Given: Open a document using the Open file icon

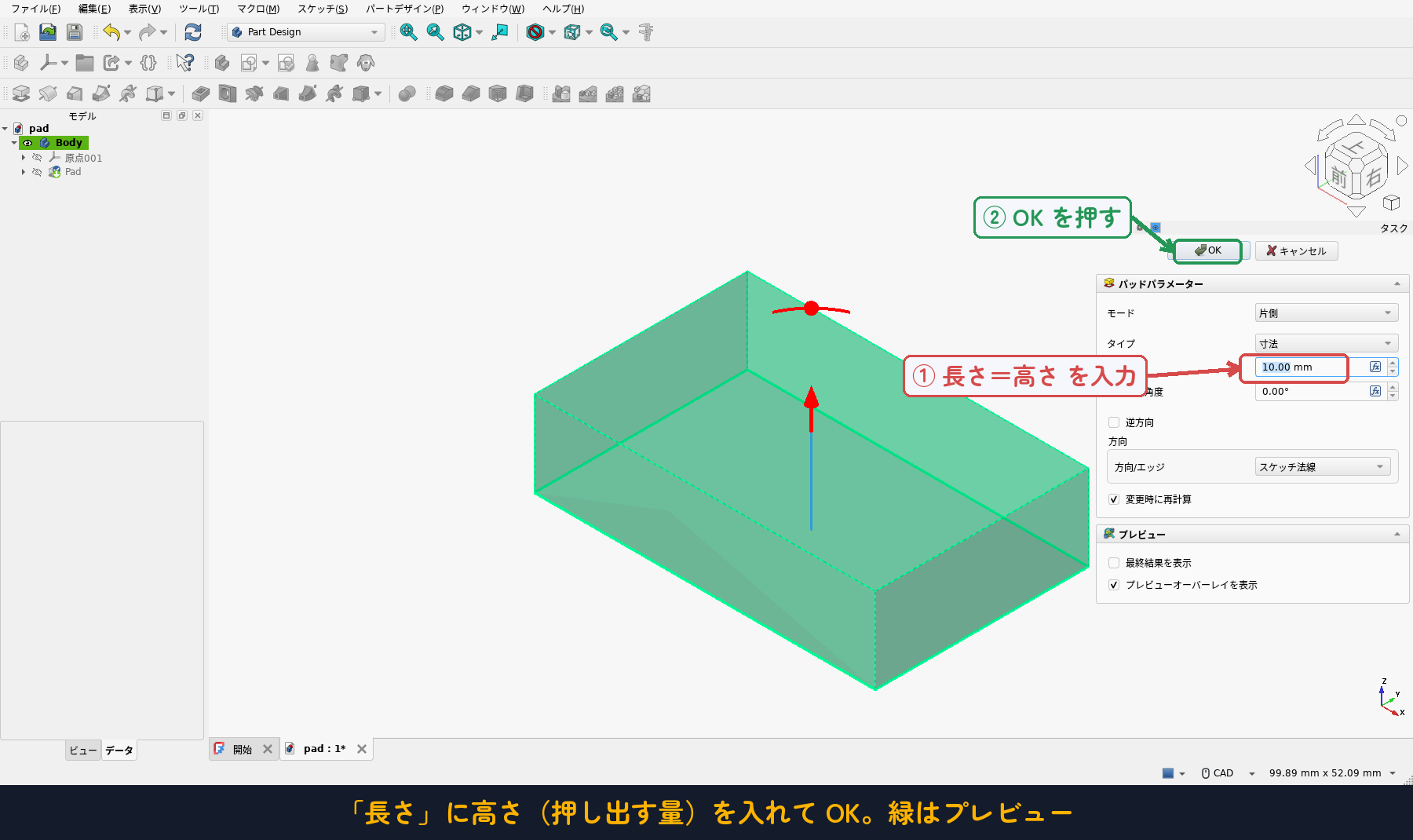Looking at the screenshot, I should pyautogui.click(x=48, y=32).
